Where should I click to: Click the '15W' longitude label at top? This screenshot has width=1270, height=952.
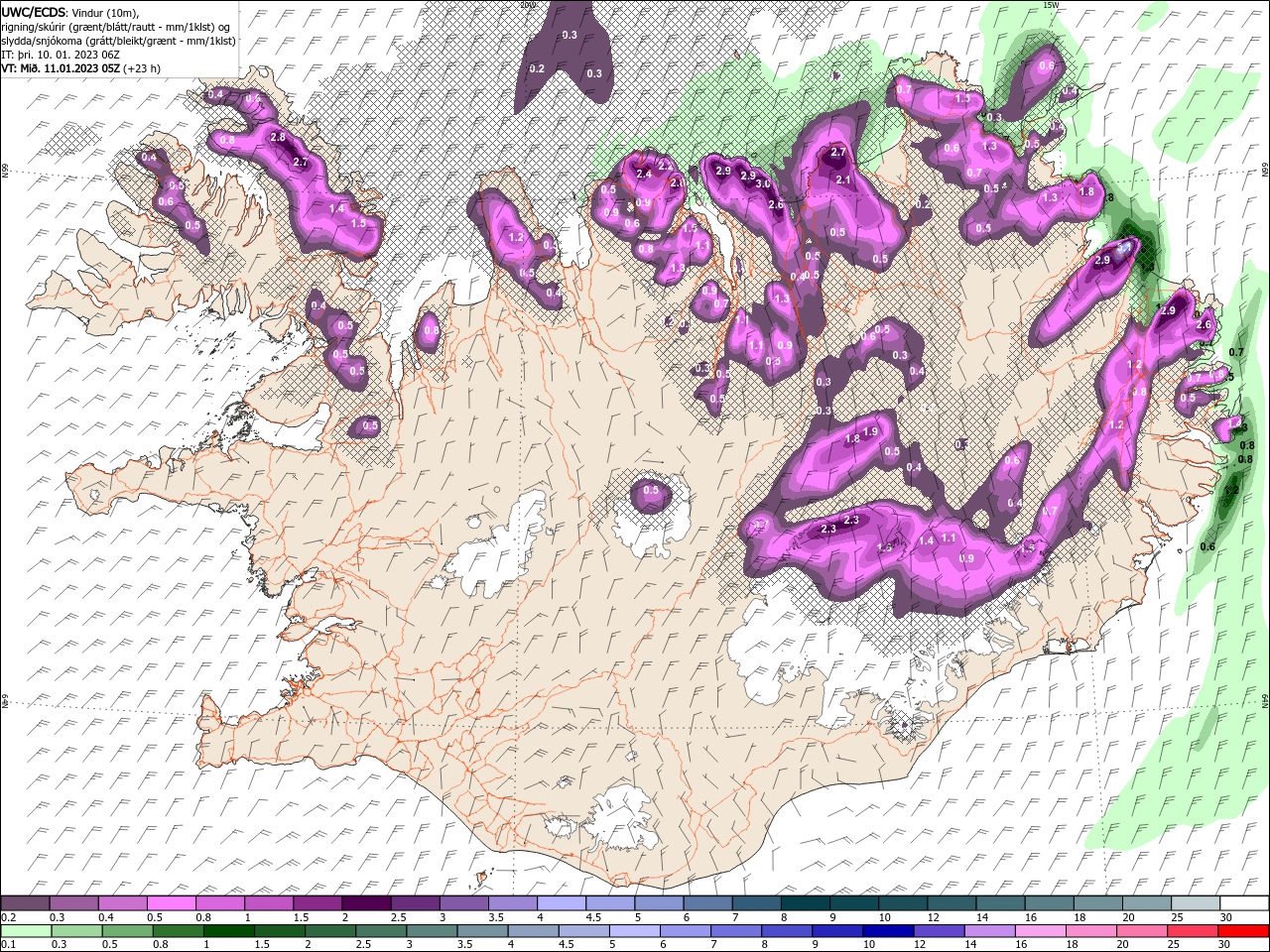pyautogui.click(x=1051, y=5)
